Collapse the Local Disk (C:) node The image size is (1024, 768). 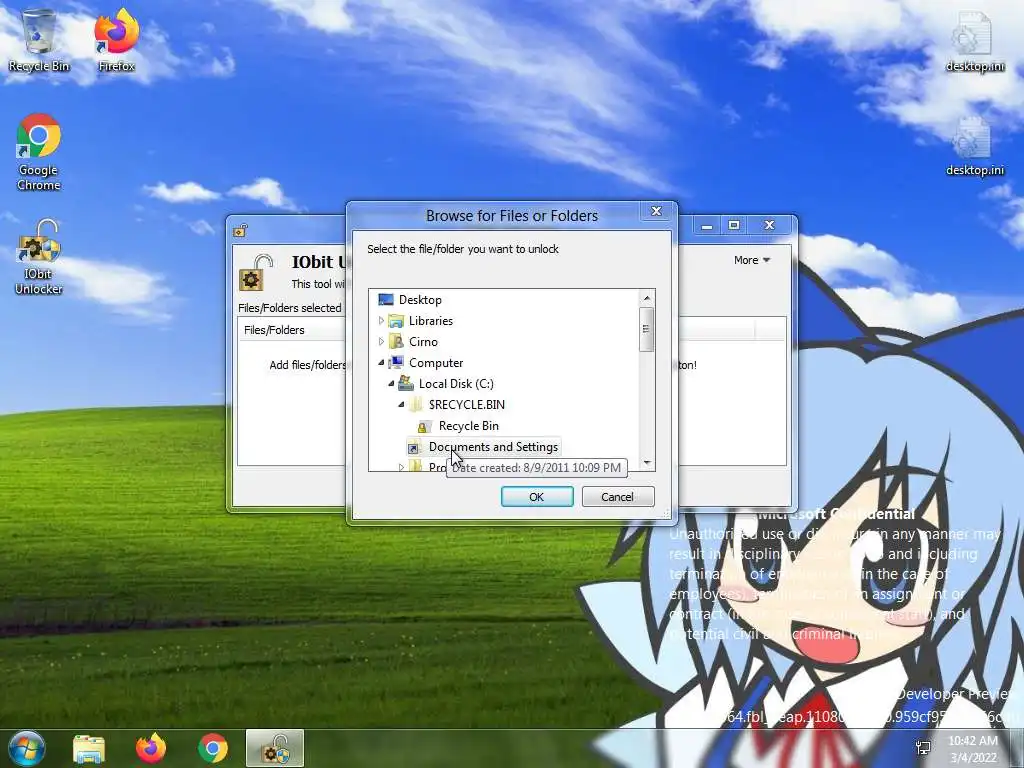(391, 383)
